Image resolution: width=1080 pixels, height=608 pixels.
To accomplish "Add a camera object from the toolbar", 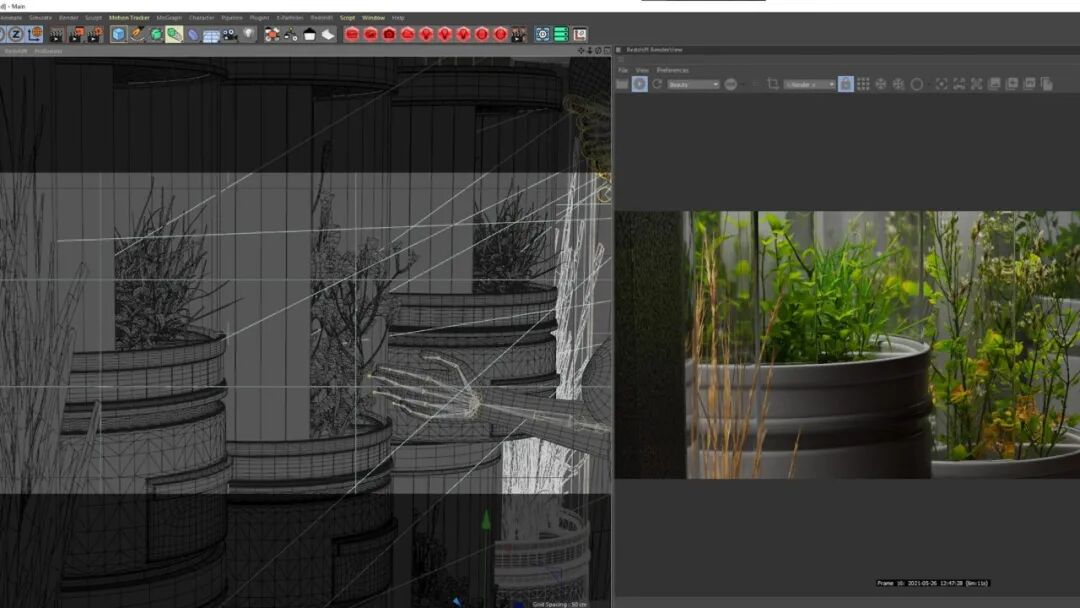I will [x=230, y=34].
